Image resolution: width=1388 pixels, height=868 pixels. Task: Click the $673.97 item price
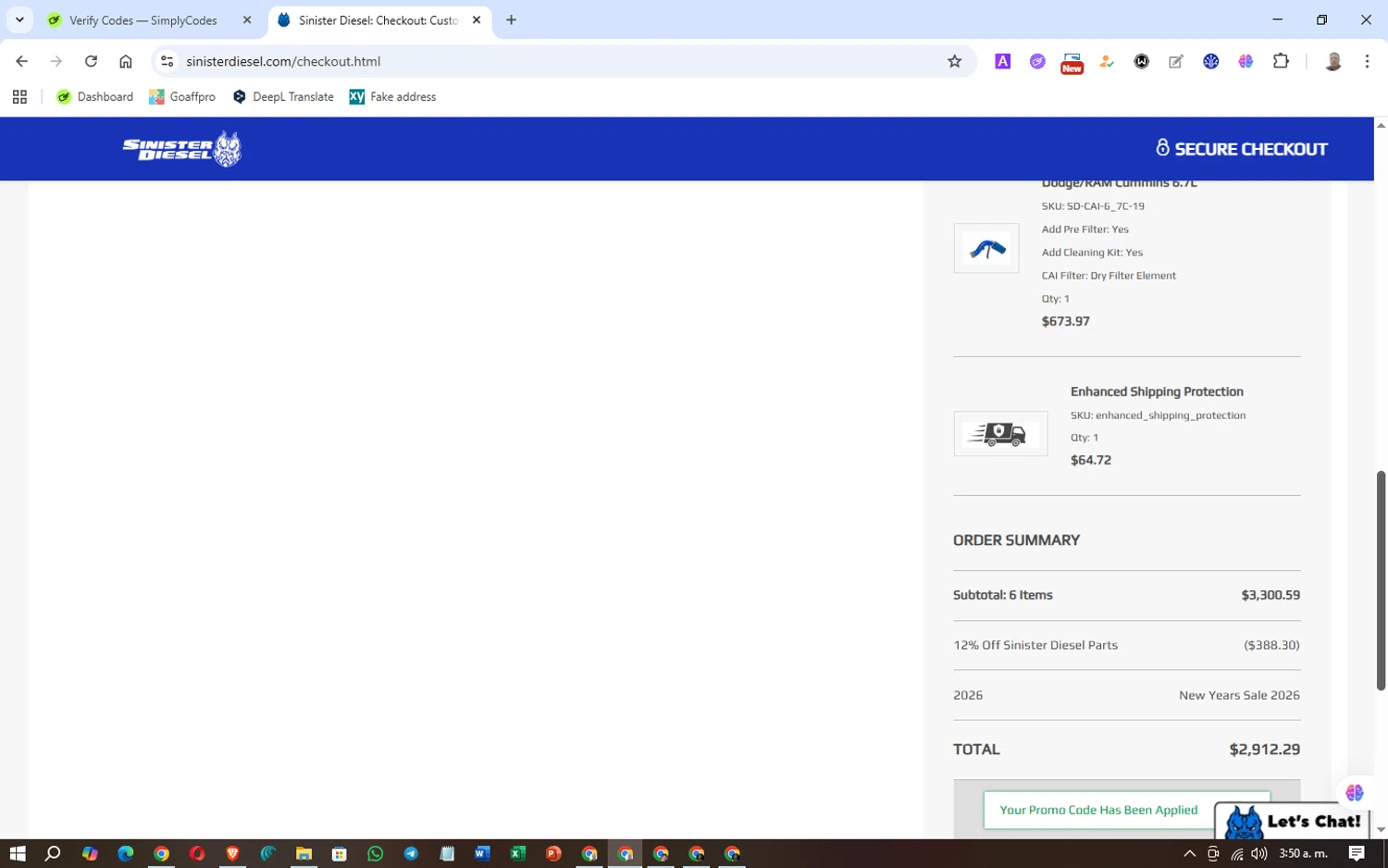[1065, 321]
